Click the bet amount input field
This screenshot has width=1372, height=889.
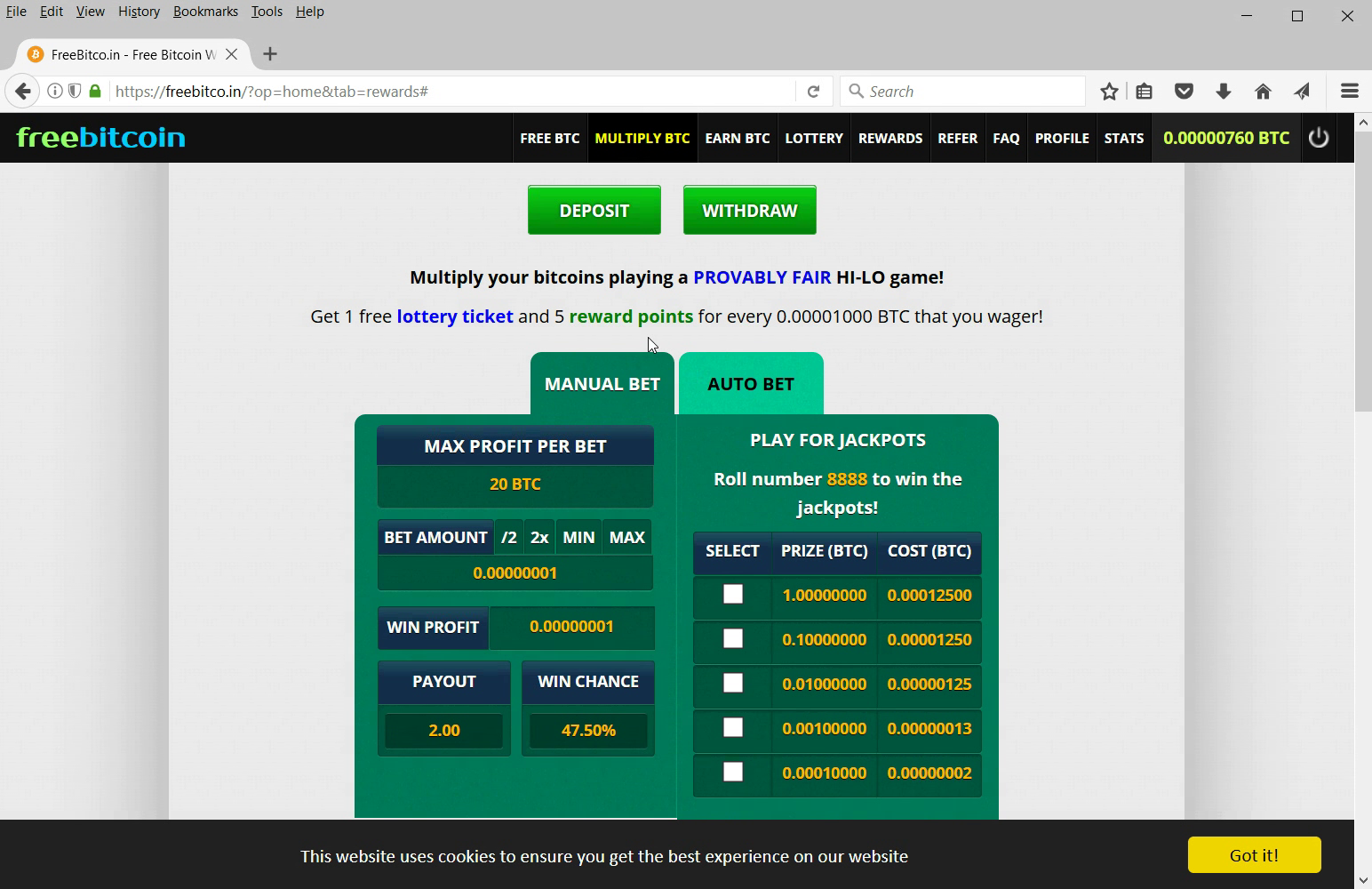click(x=515, y=573)
